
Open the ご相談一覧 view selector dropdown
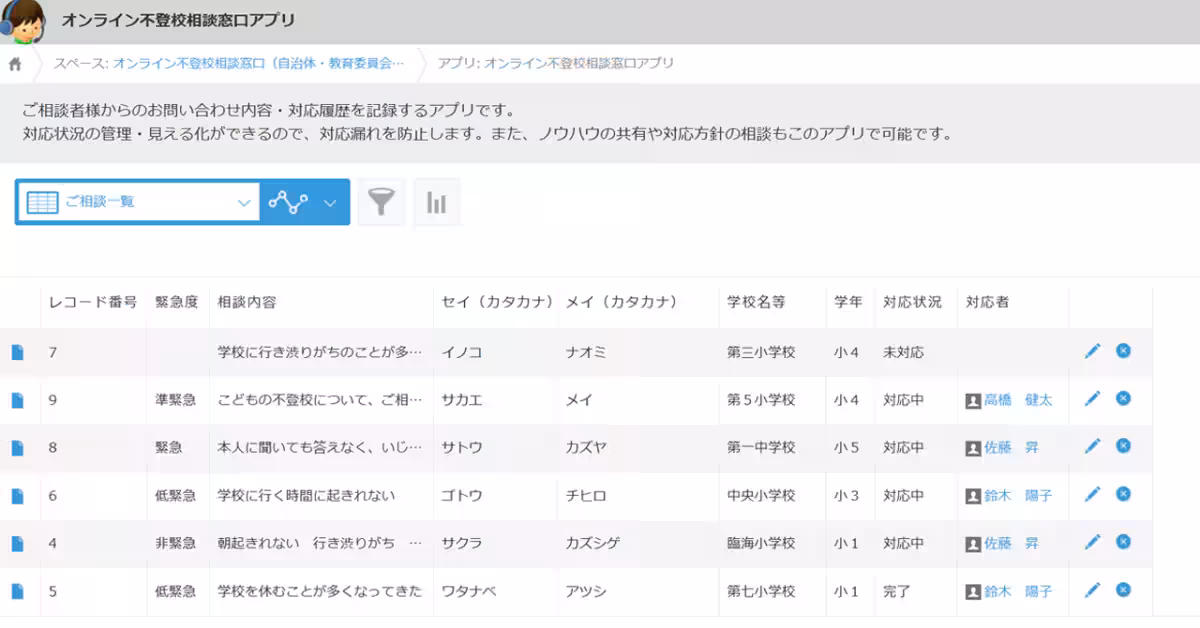pyautogui.click(x=137, y=201)
